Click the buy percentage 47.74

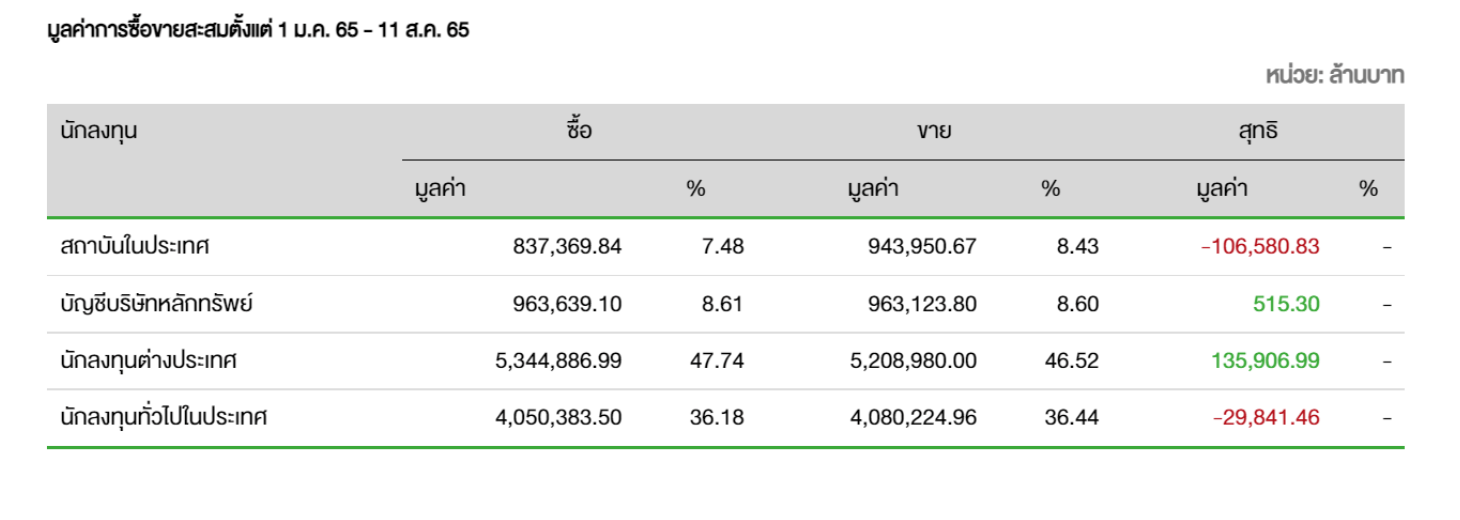[717, 360]
